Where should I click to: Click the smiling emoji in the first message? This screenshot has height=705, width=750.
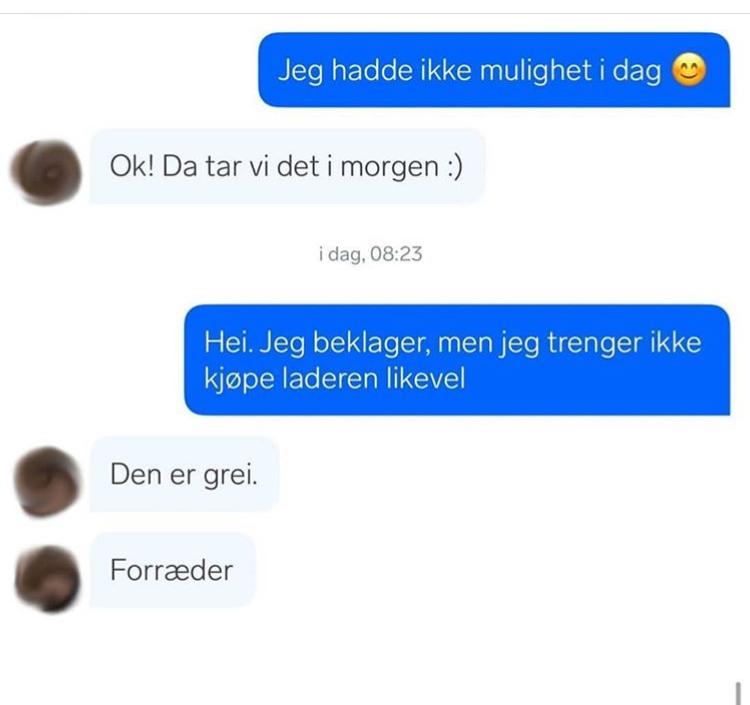(x=689, y=70)
